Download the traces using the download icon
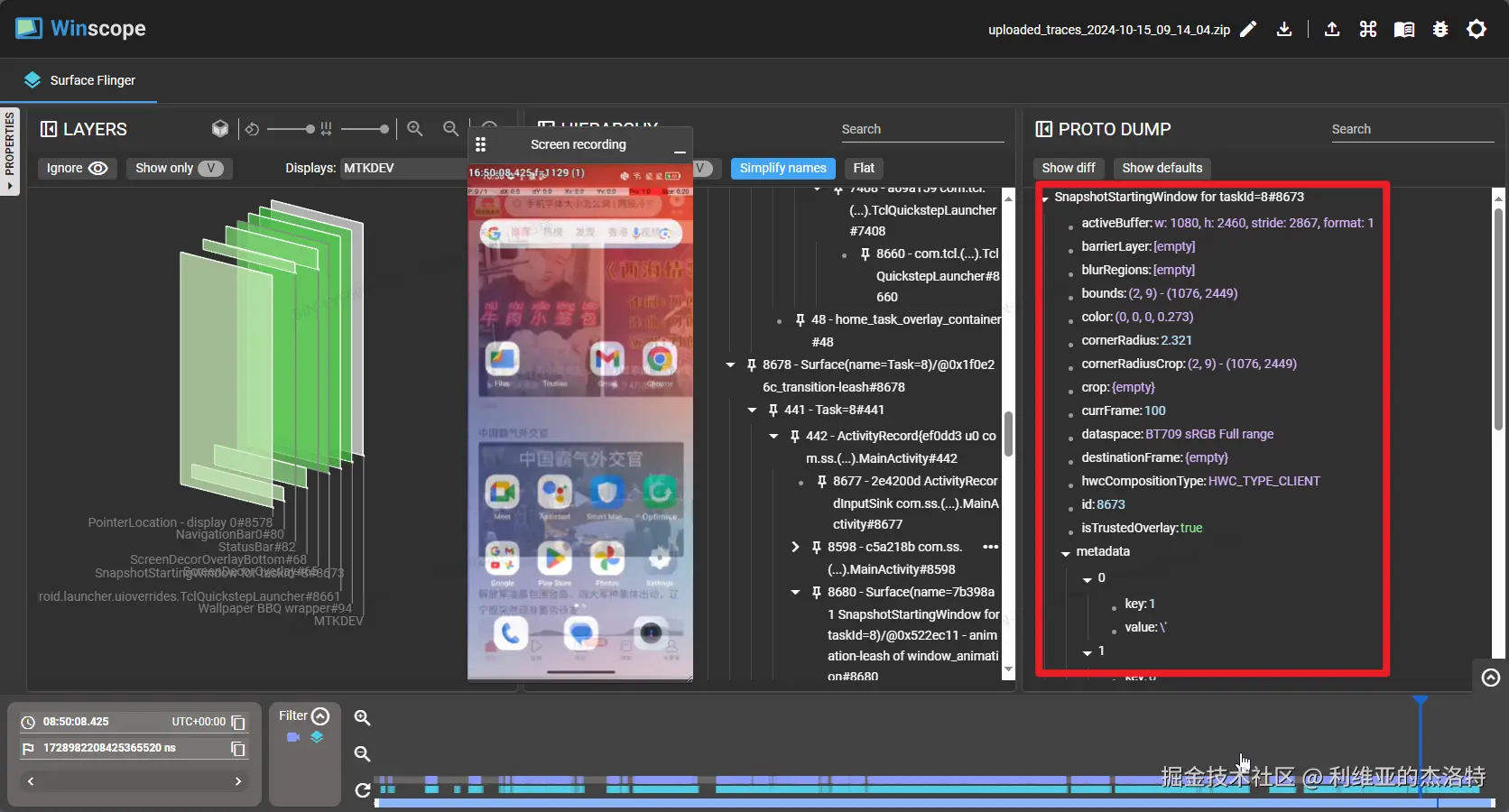Screen dimensions: 1509x812 tap(1284, 30)
